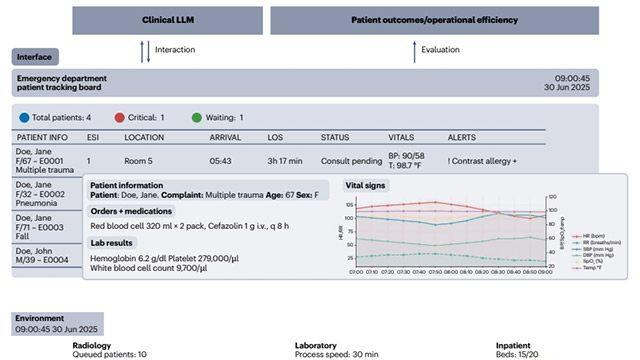Click the Red blood cell and Cefazolin order line
This screenshot has height=360, width=640.
(190, 226)
